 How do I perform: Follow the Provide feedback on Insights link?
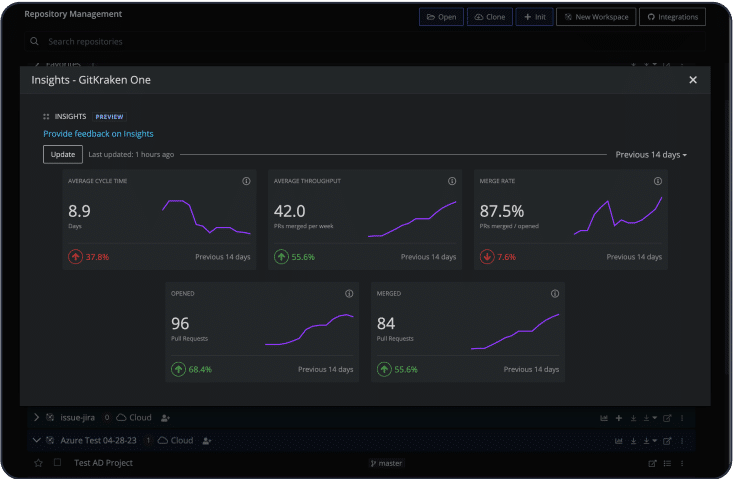pos(98,134)
